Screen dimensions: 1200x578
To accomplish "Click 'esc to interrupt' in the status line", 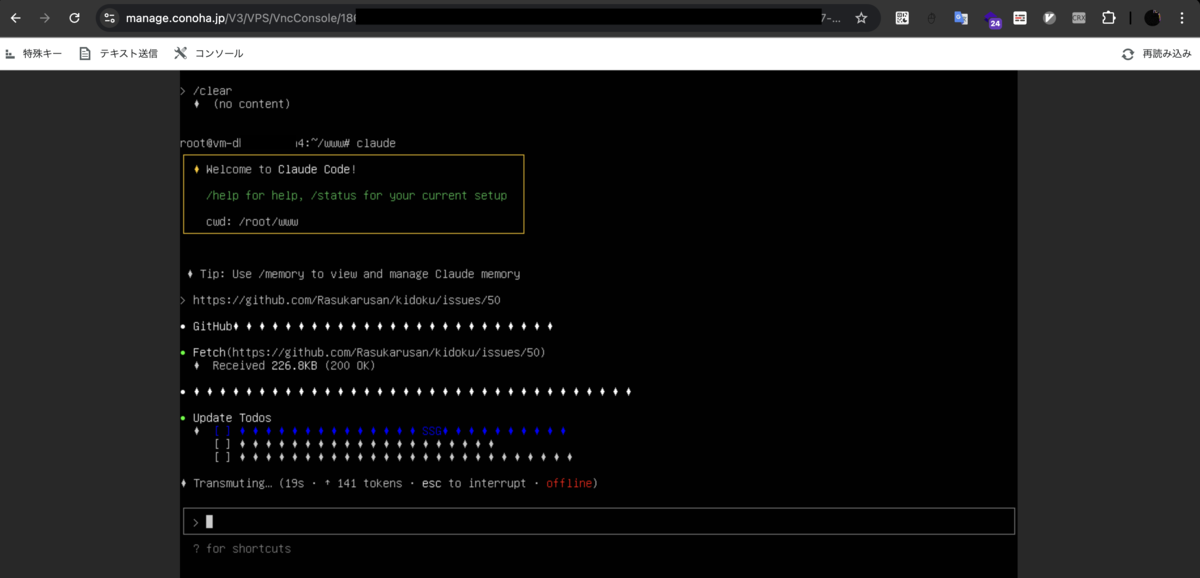I will (475, 483).
